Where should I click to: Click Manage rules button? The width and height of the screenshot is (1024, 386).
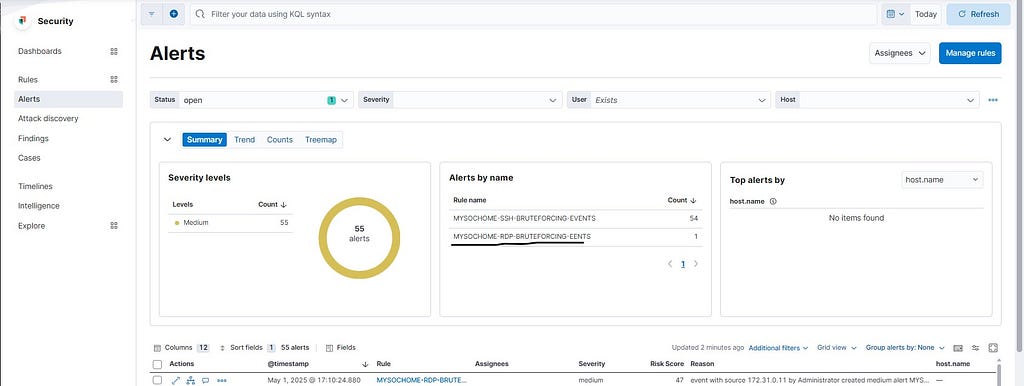coord(970,53)
